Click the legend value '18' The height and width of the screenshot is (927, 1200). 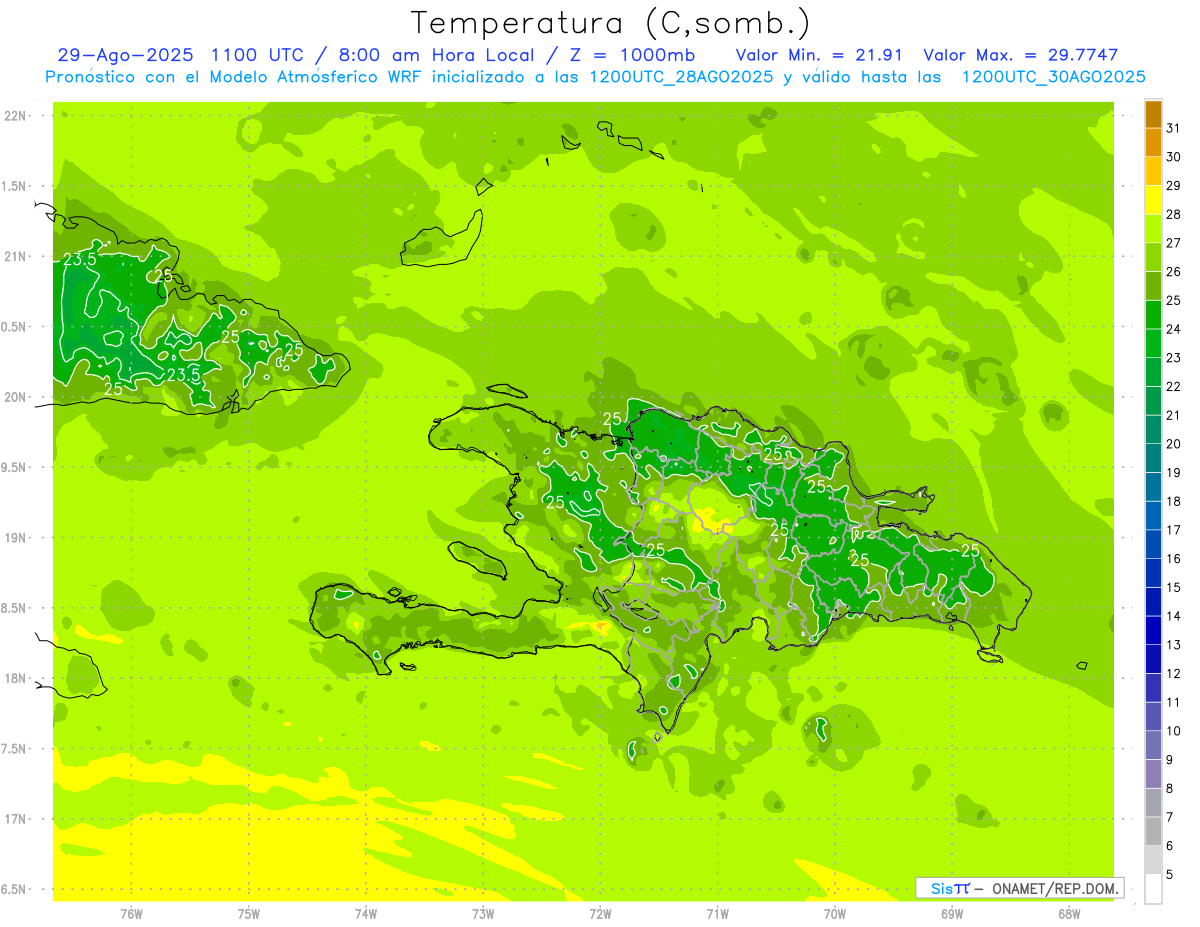pyautogui.click(x=1174, y=501)
